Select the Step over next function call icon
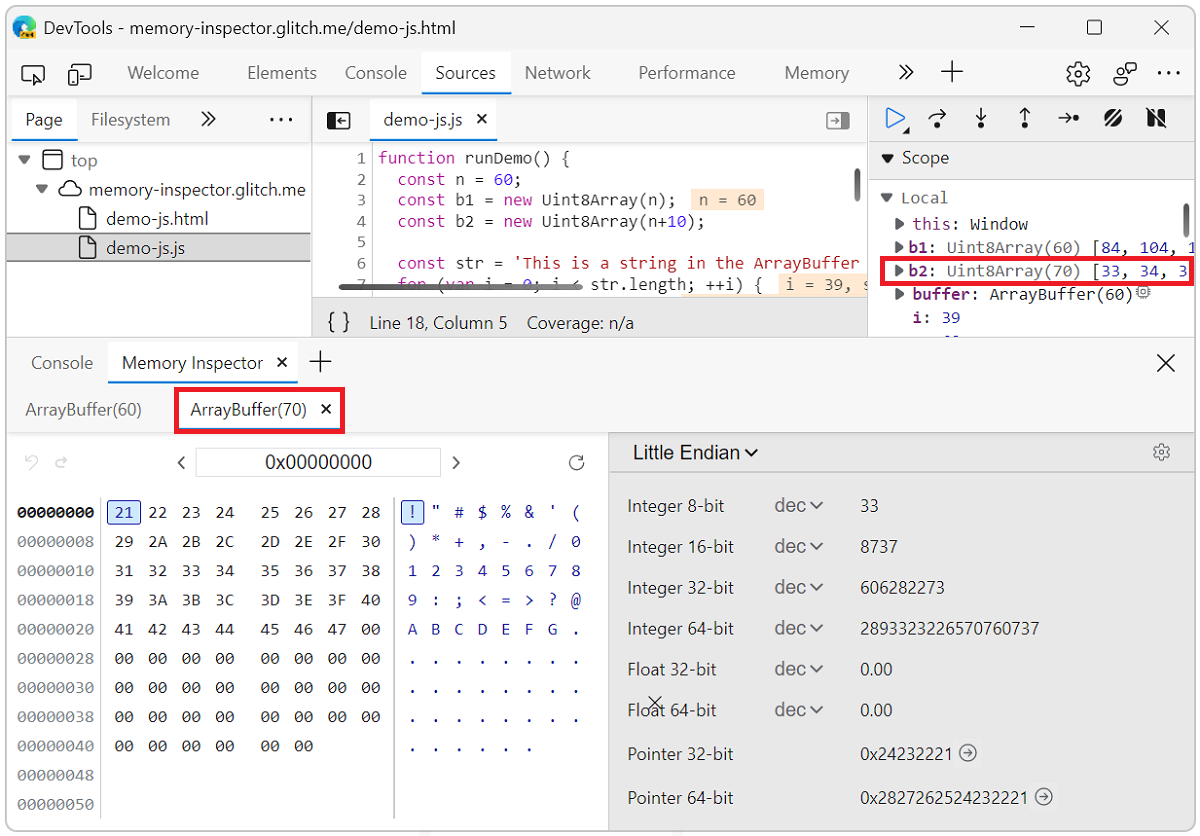The height and width of the screenshot is (836, 1200). click(x=937, y=118)
